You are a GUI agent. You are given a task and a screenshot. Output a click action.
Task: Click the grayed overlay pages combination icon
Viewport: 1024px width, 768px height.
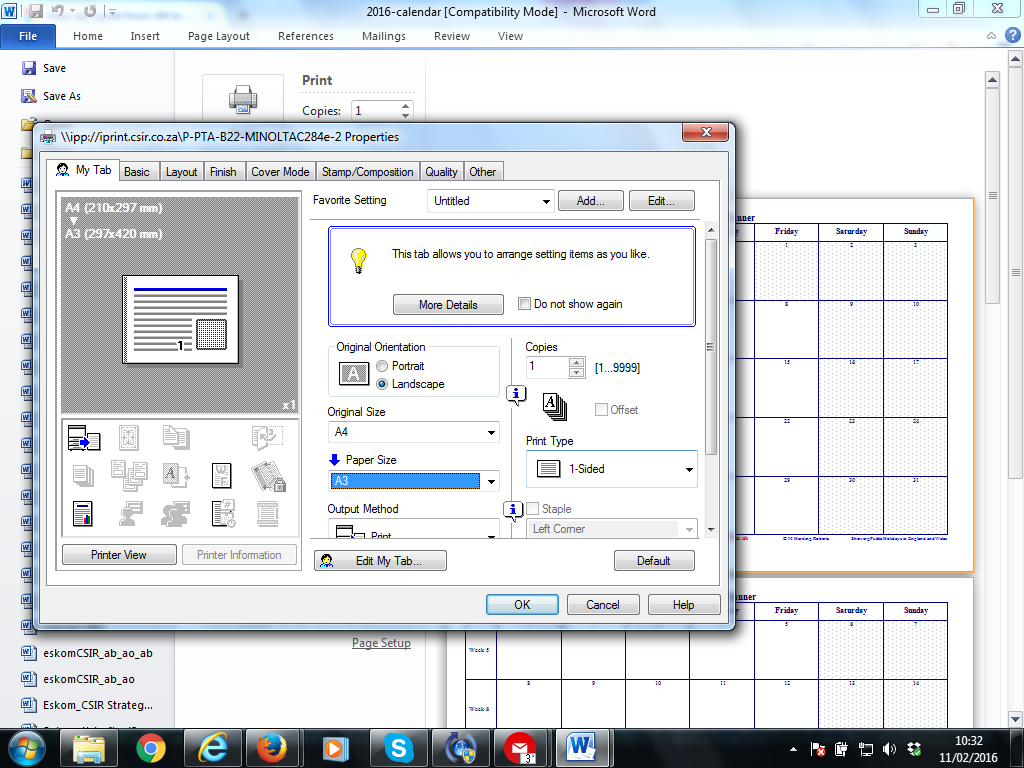point(129,475)
